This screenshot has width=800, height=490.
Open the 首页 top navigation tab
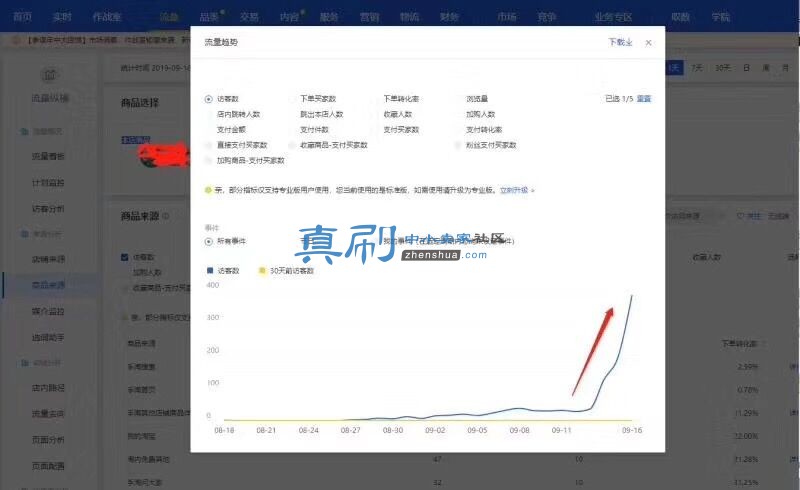pyautogui.click(x=22, y=17)
